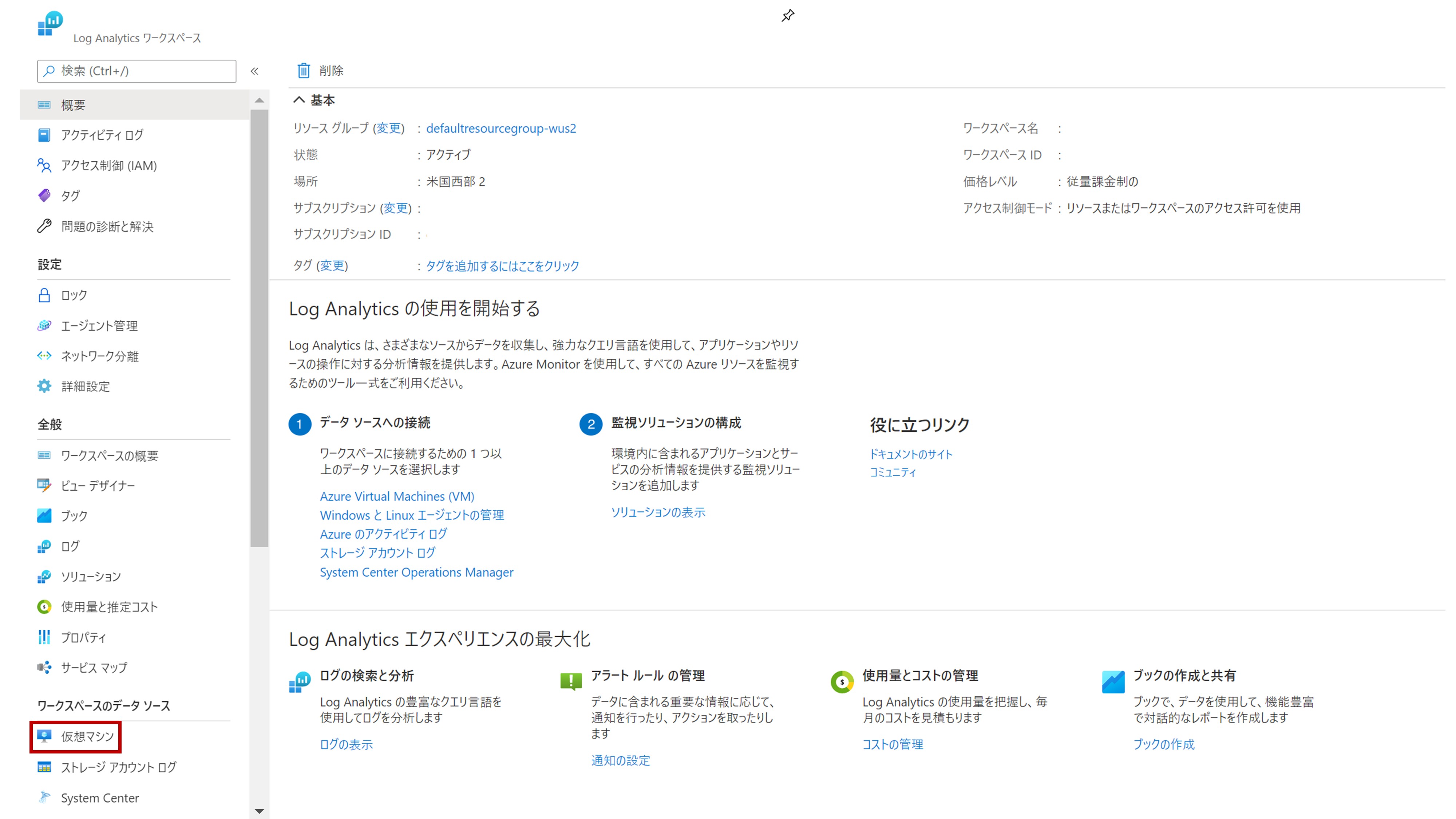Open サービス マップ in sidebar
This screenshot has width=1456, height=819.
click(94, 668)
